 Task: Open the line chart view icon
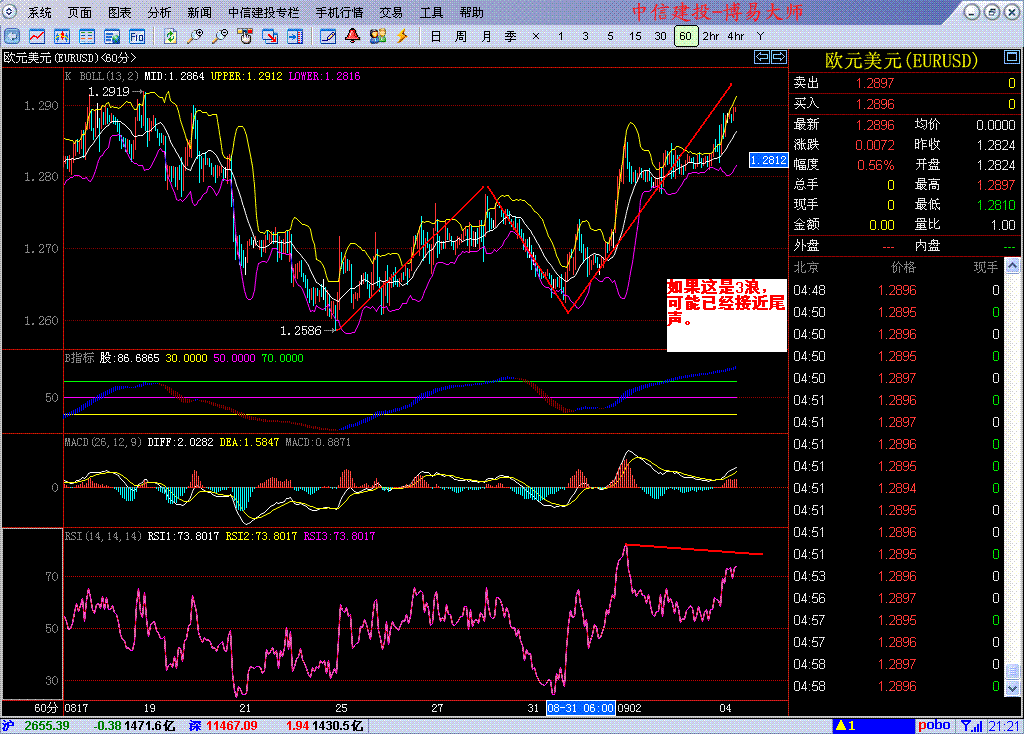37,37
